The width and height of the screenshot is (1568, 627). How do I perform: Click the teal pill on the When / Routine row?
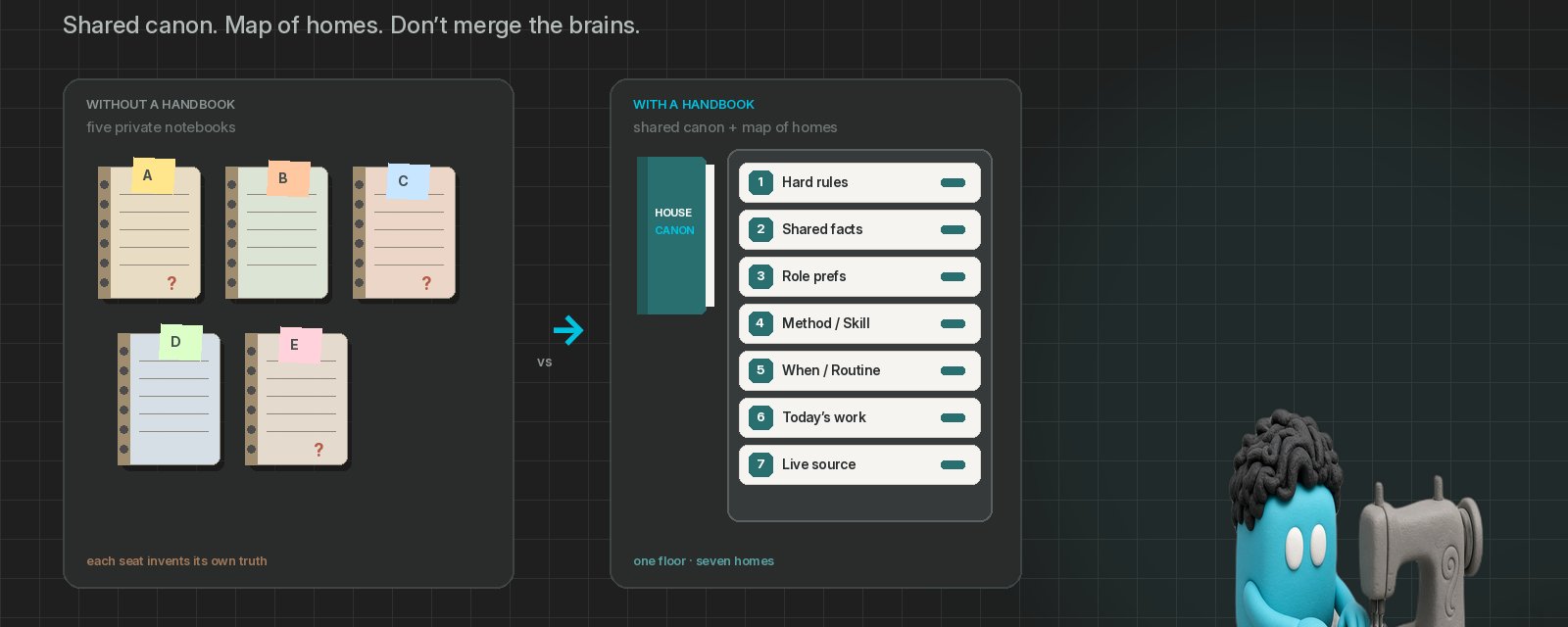click(953, 370)
